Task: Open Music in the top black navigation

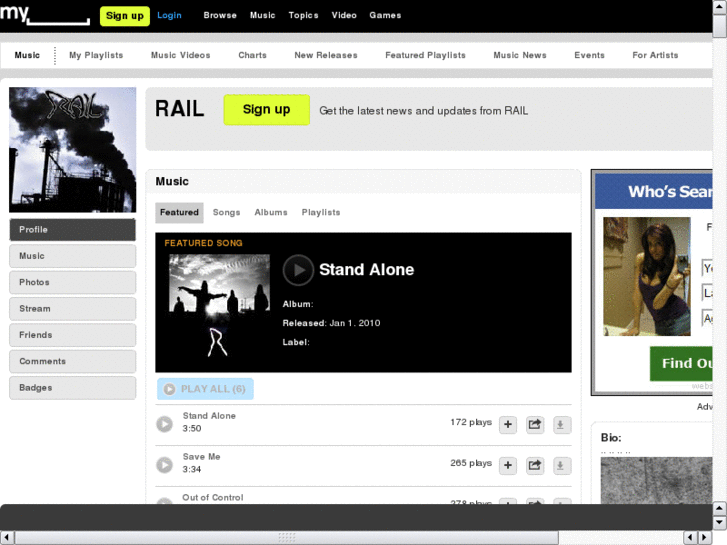Action: [262, 15]
